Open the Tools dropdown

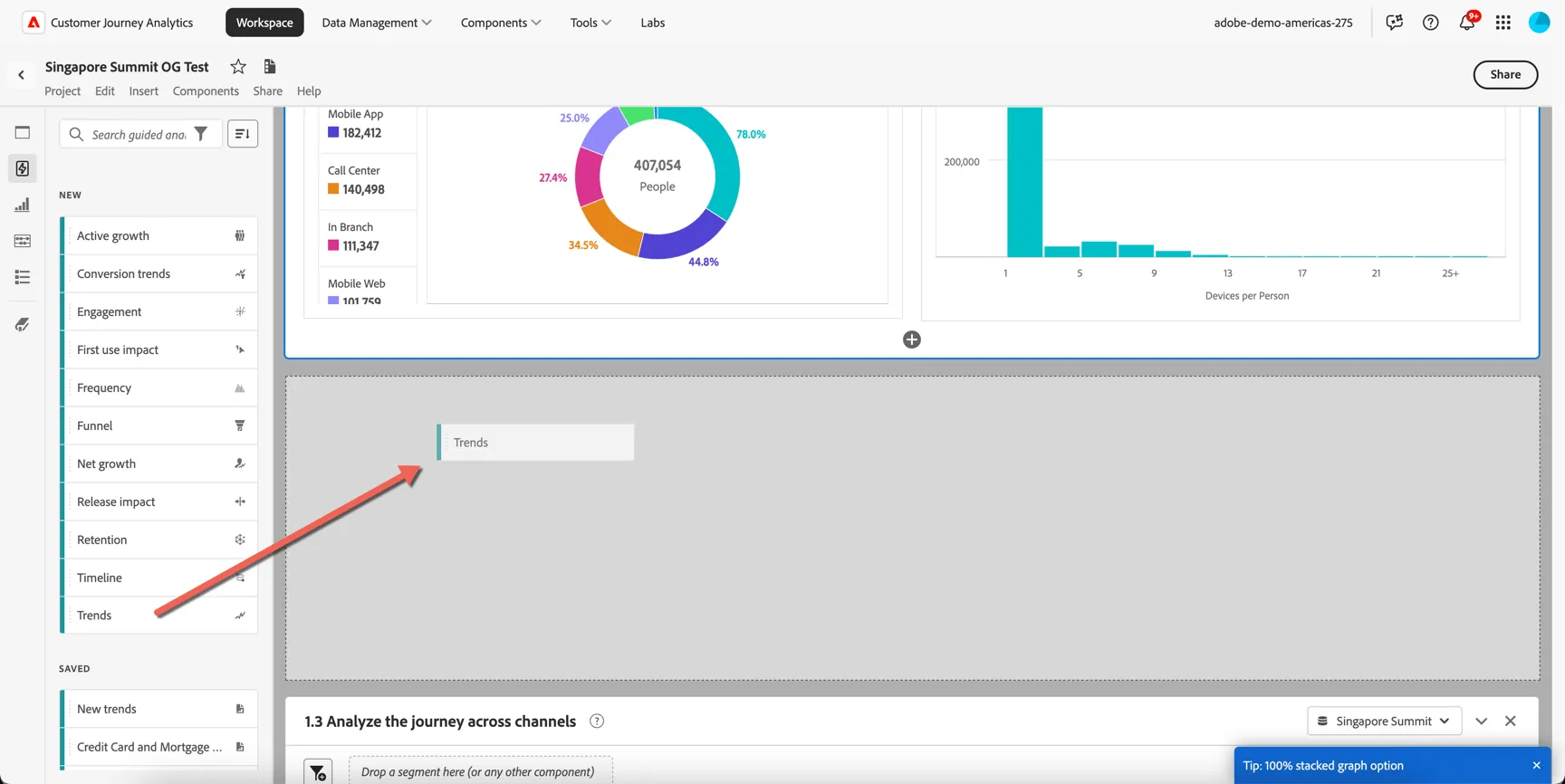(x=590, y=23)
